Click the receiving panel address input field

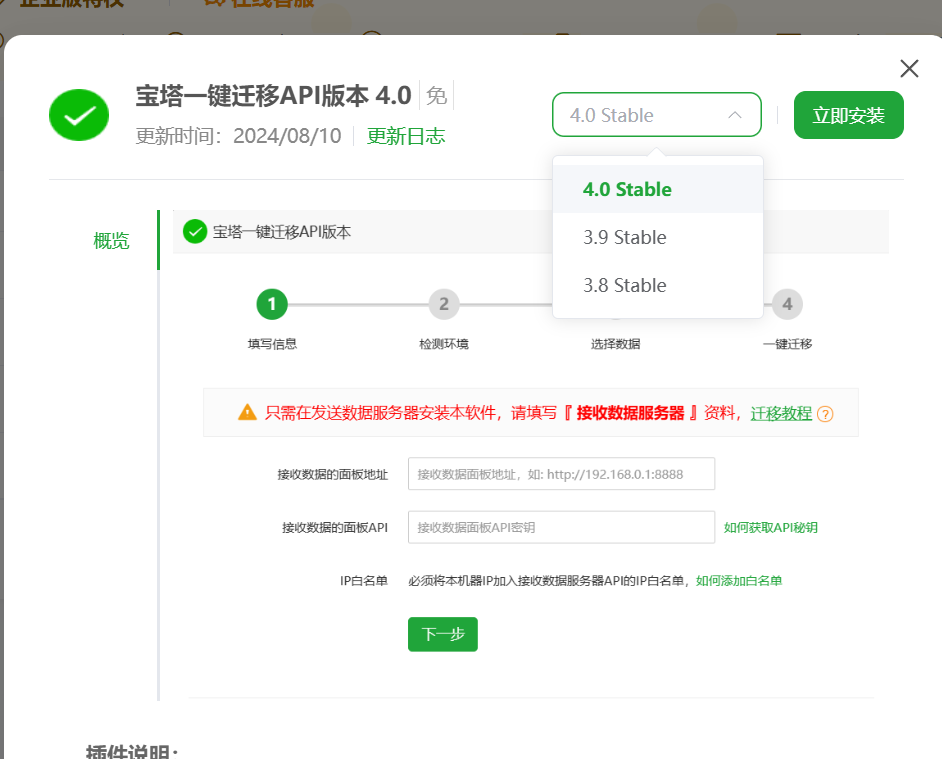click(561, 473)
